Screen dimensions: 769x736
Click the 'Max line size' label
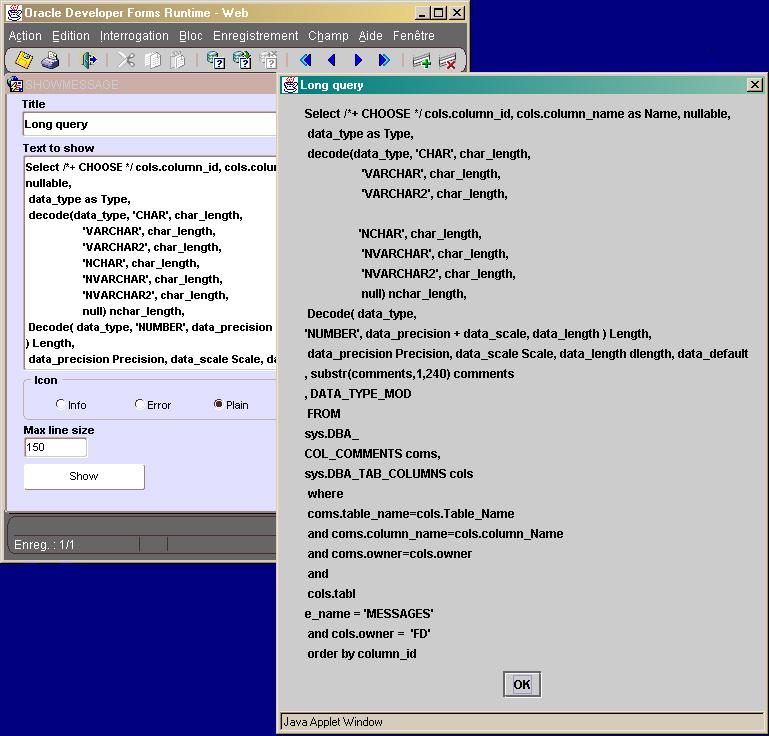pyautogui.click(x=59, y=430)
